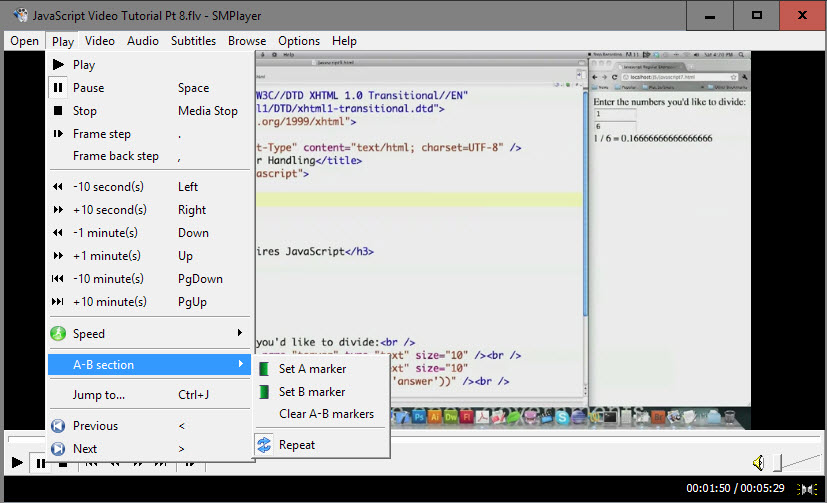The image size is (827, 503).
Task: Open the Open menu
Action: click(x=24, y=41)
